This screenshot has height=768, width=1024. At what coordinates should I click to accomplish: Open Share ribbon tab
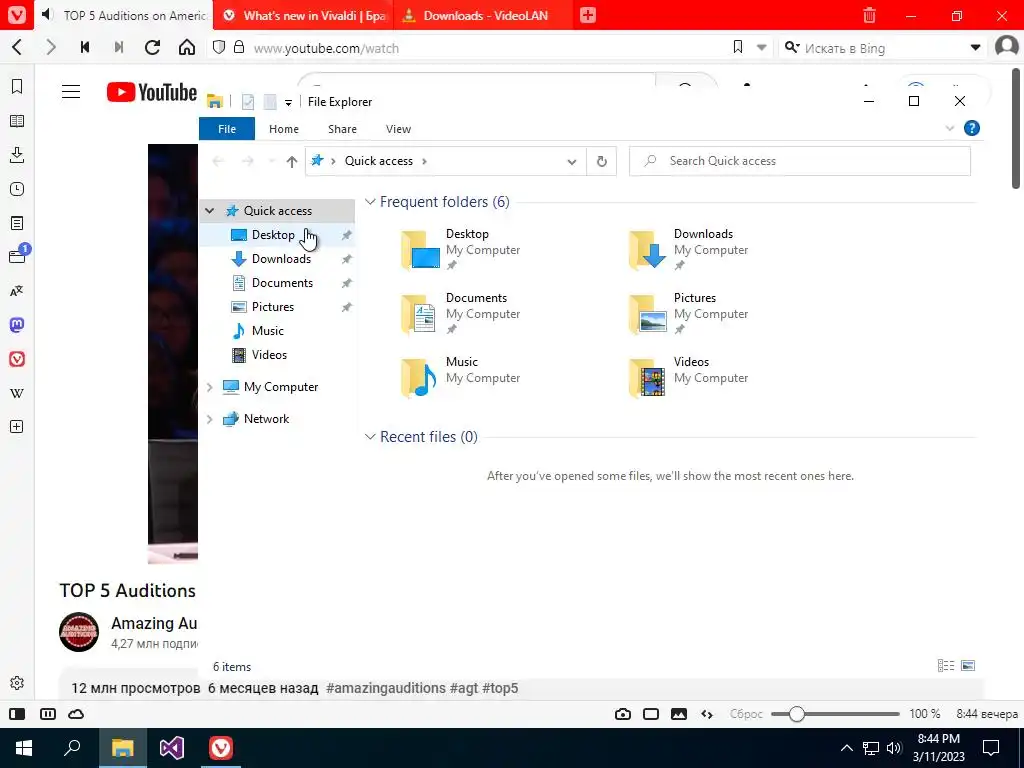tap(342, 129)
